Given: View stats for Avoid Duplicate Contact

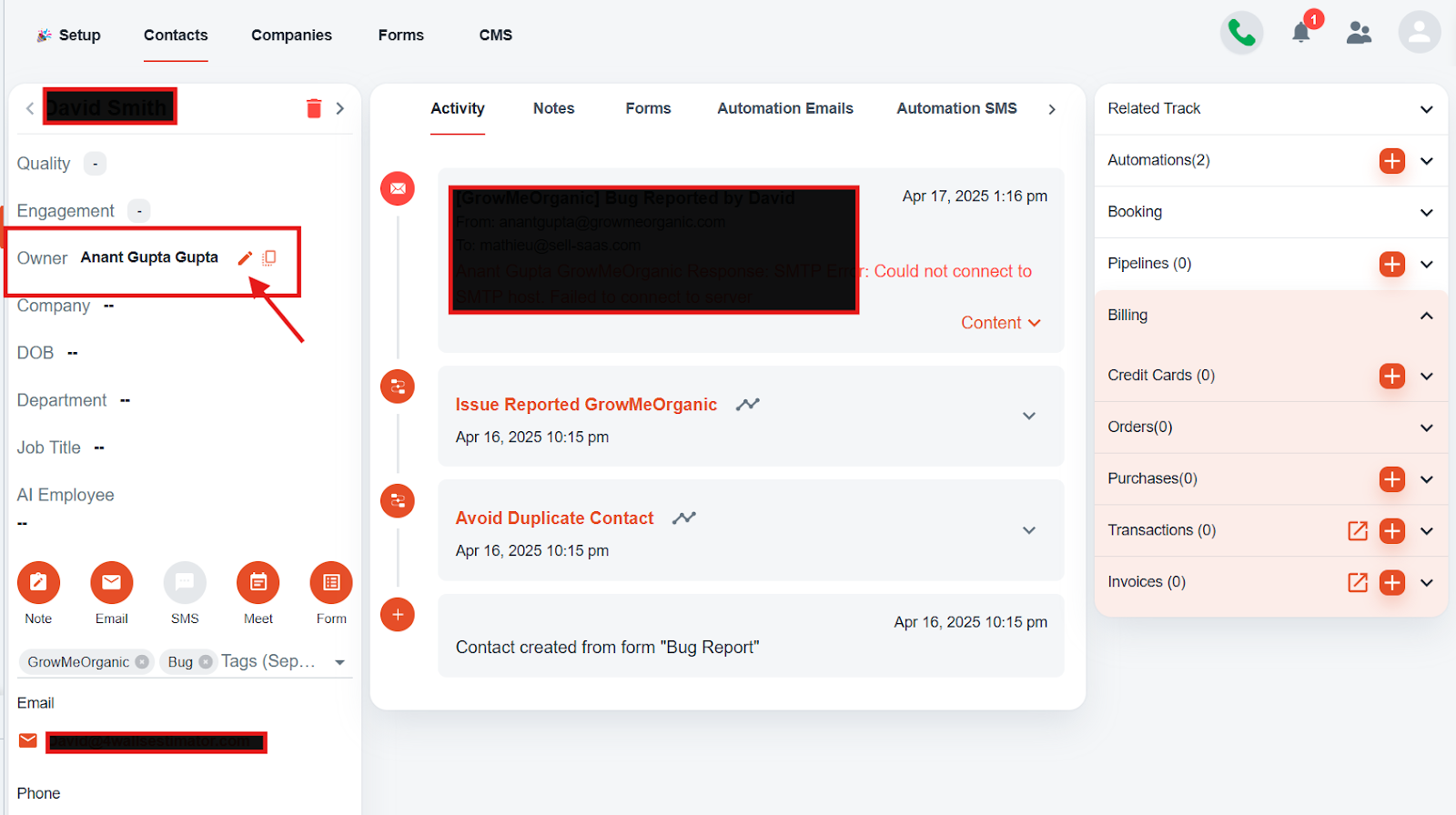Looking at the screenshot, I should 684,518.
